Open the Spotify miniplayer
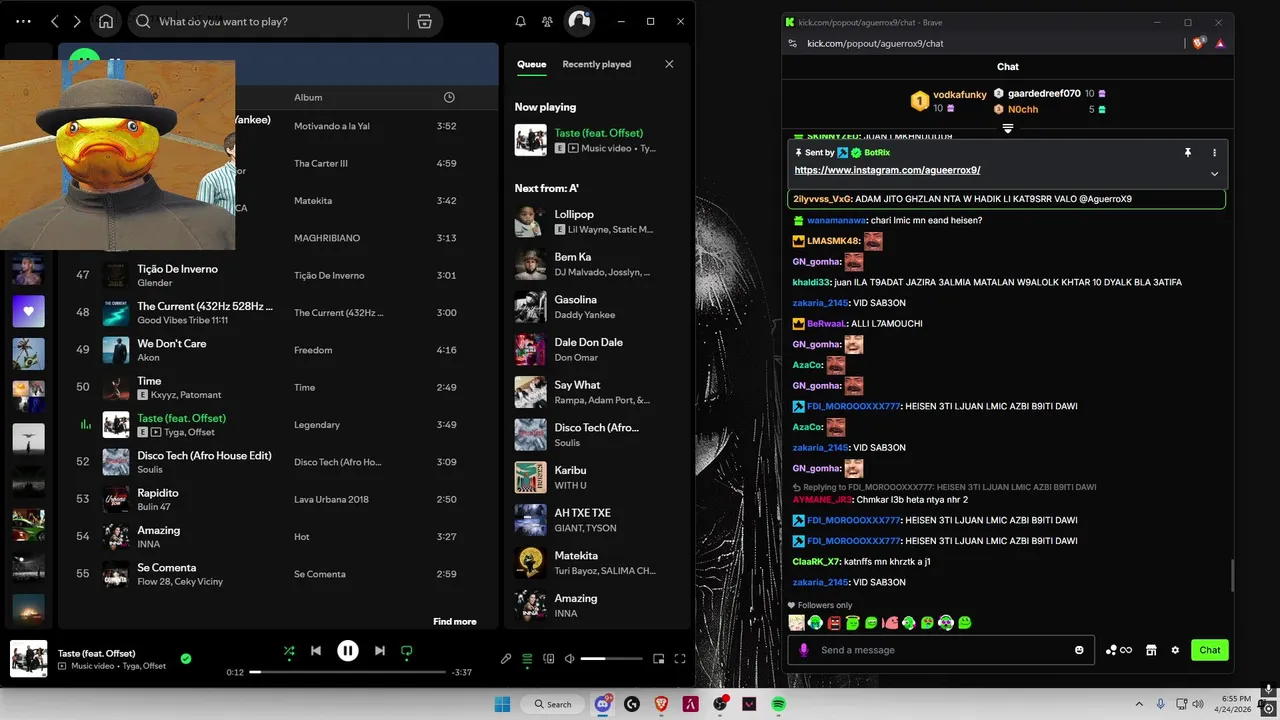1280x720 pixels. coord(659,659)
